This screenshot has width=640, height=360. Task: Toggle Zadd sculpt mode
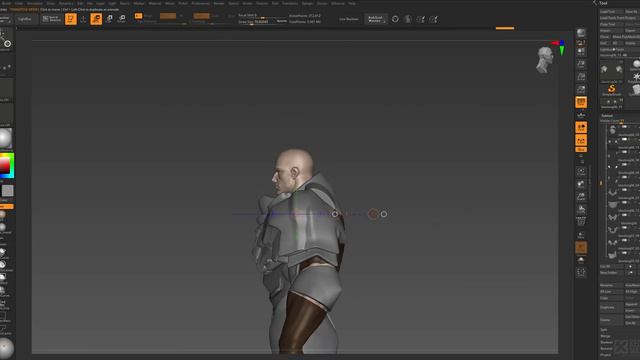tap(201, 16)
